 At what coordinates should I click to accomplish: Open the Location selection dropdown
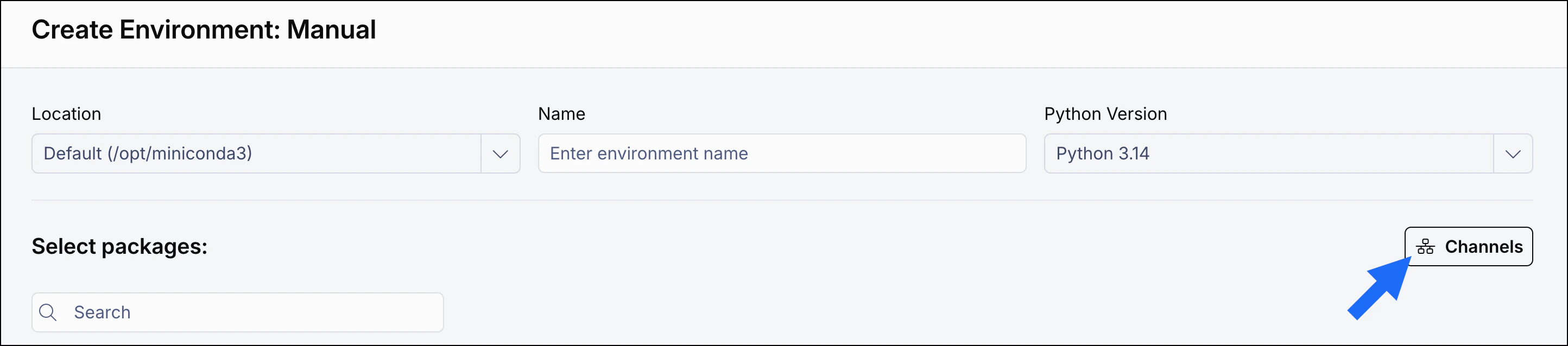point(274,154)
